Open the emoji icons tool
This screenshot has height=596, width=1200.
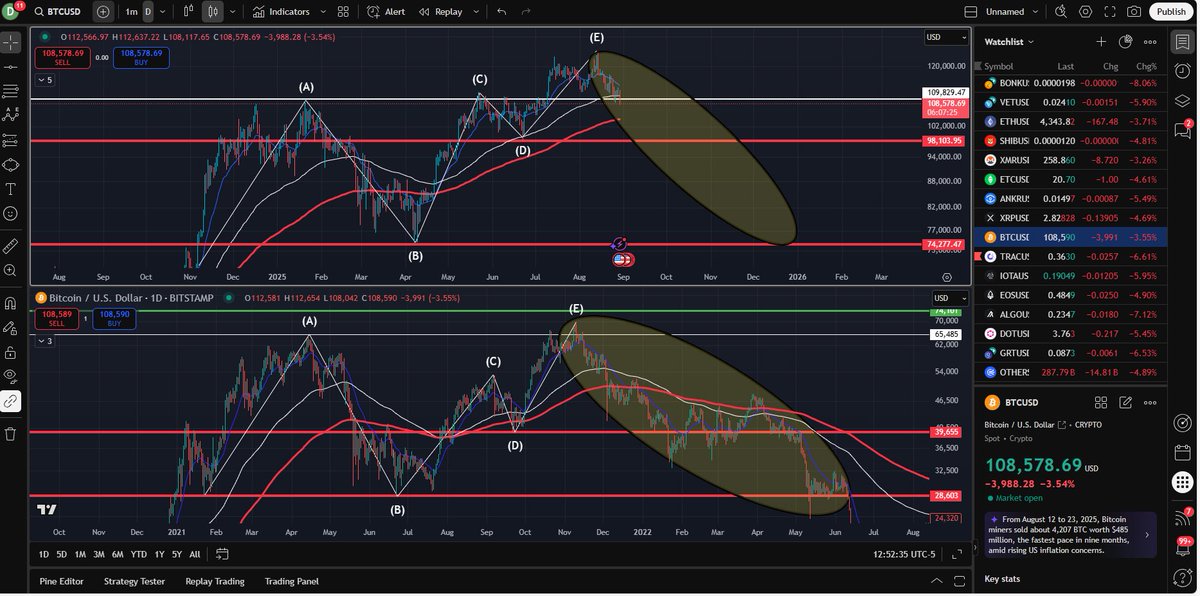[10, 213]
